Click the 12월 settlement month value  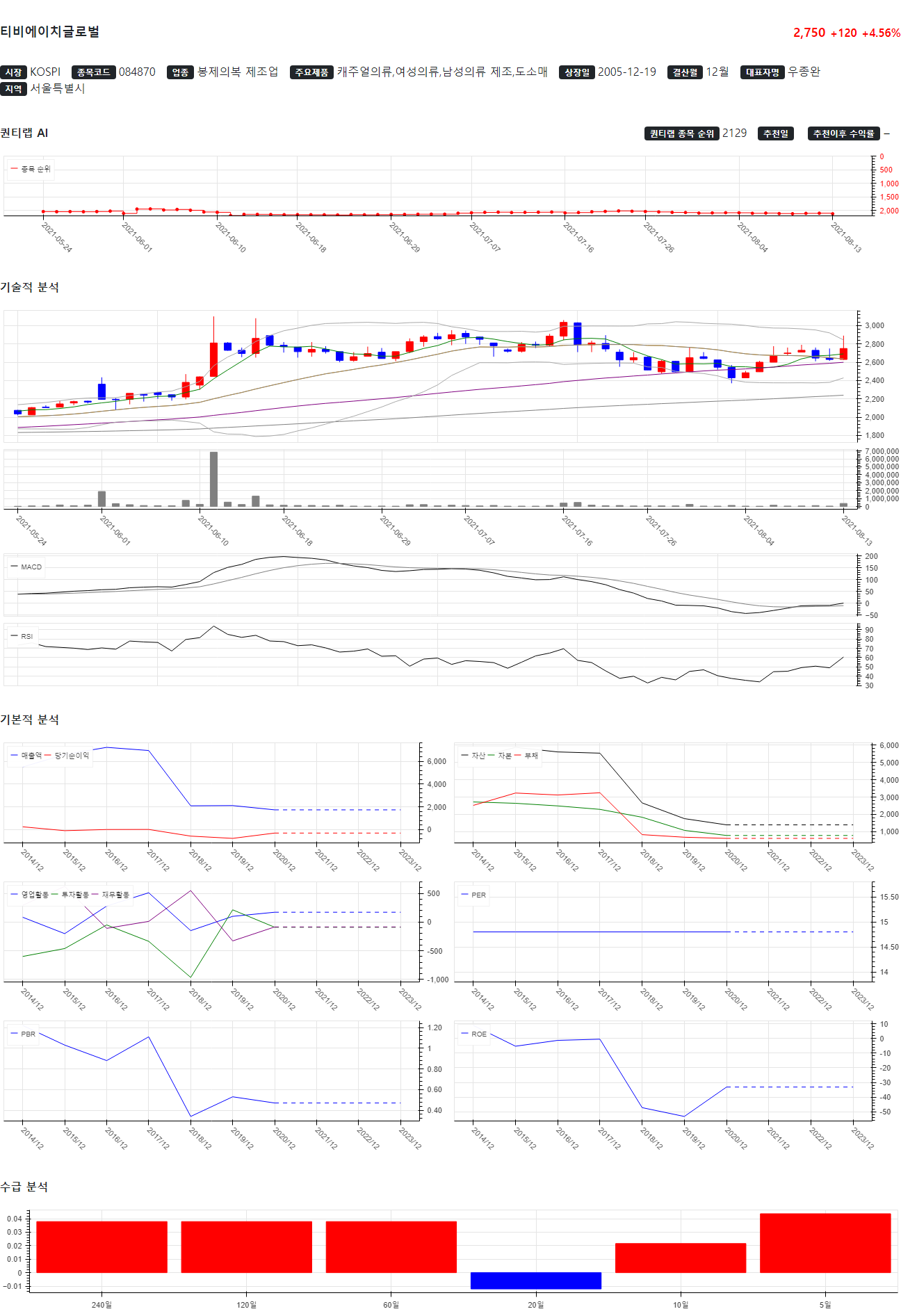[717, 72]
